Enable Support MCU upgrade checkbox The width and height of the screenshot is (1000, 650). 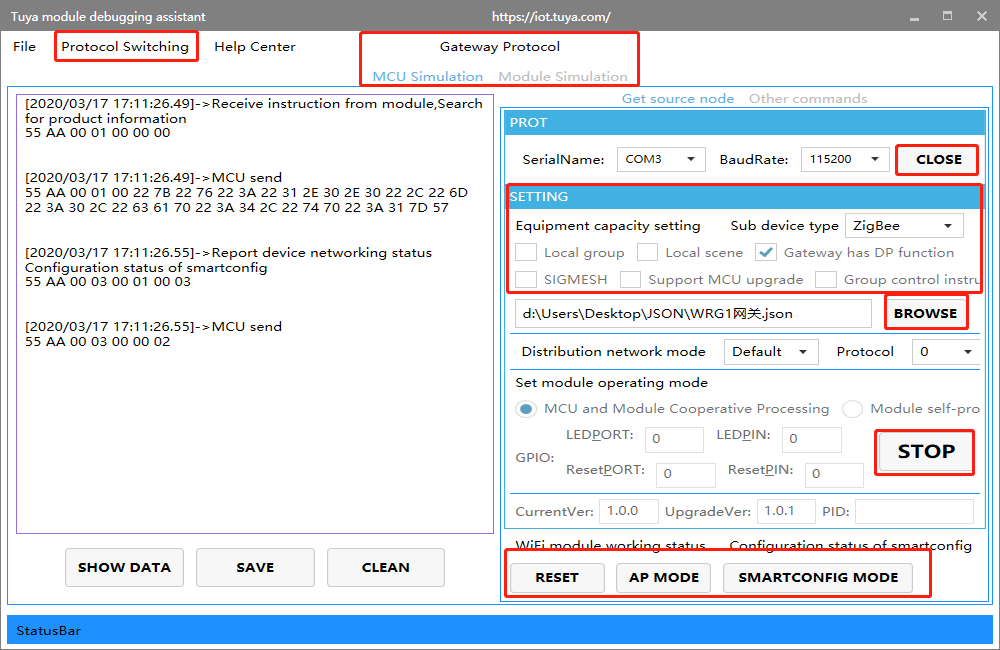[x=630, y=280]
